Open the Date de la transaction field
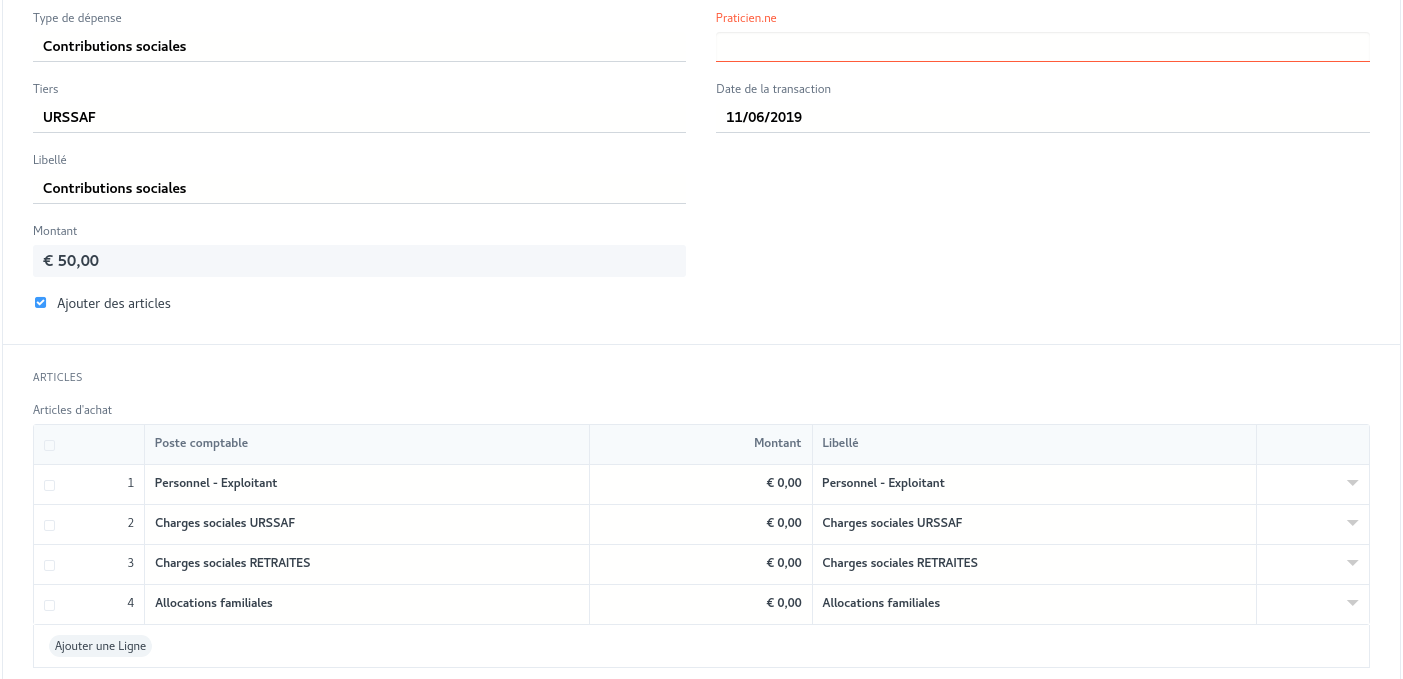The width and height of the screenshot is (1403, 679). pyautogui.click(x=1042, y=117)
